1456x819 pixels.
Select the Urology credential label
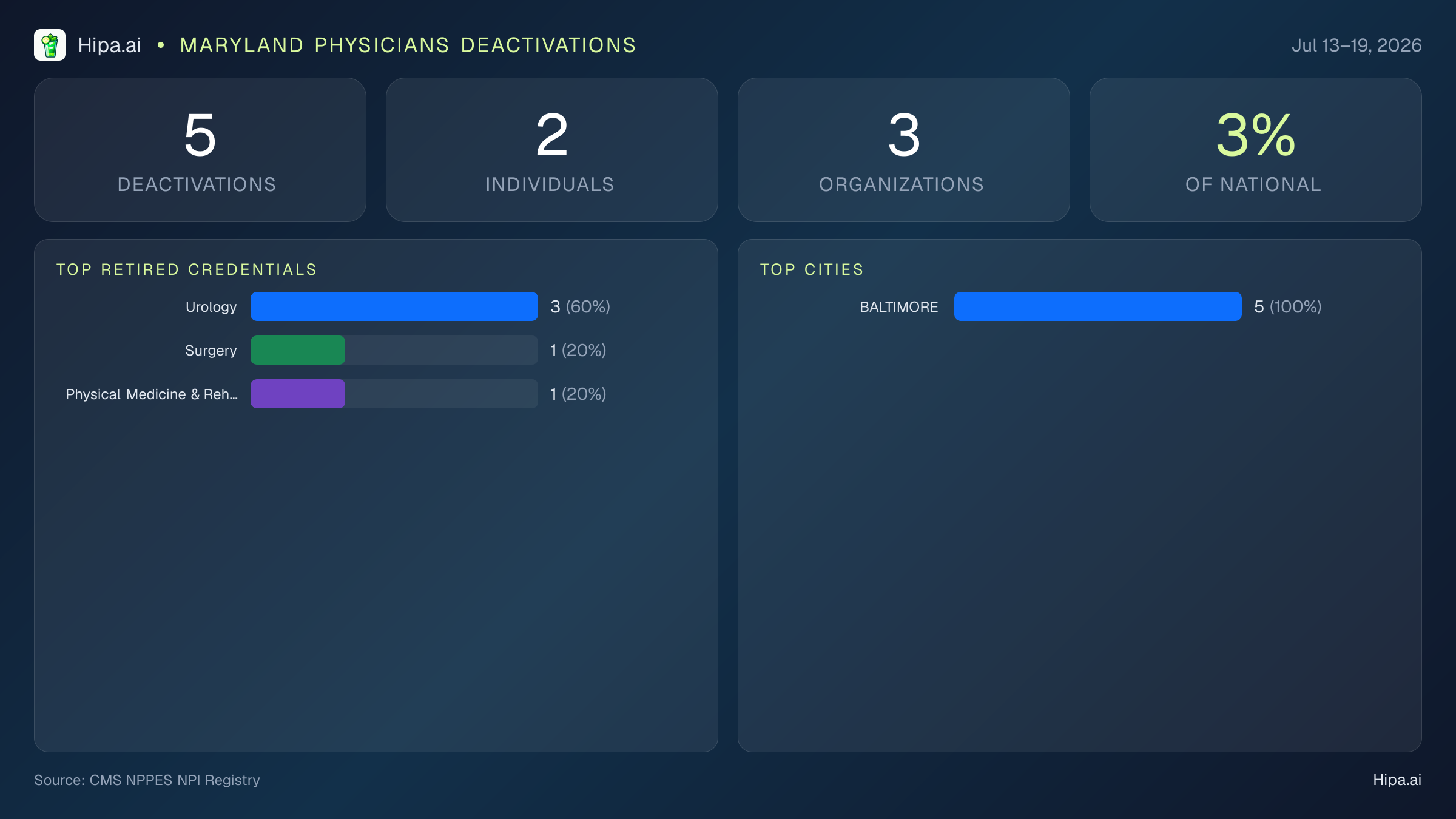[x=211, y=307]
